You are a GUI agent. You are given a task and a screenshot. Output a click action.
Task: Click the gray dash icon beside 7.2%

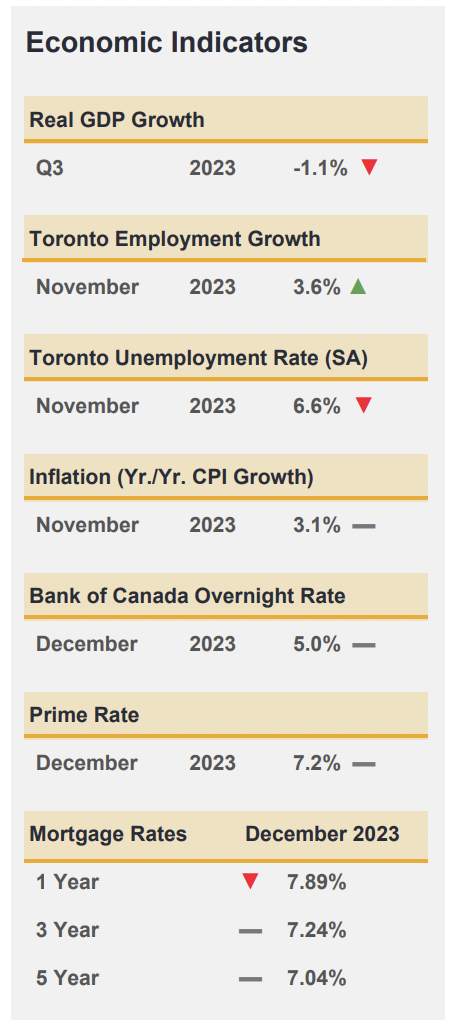364,764
